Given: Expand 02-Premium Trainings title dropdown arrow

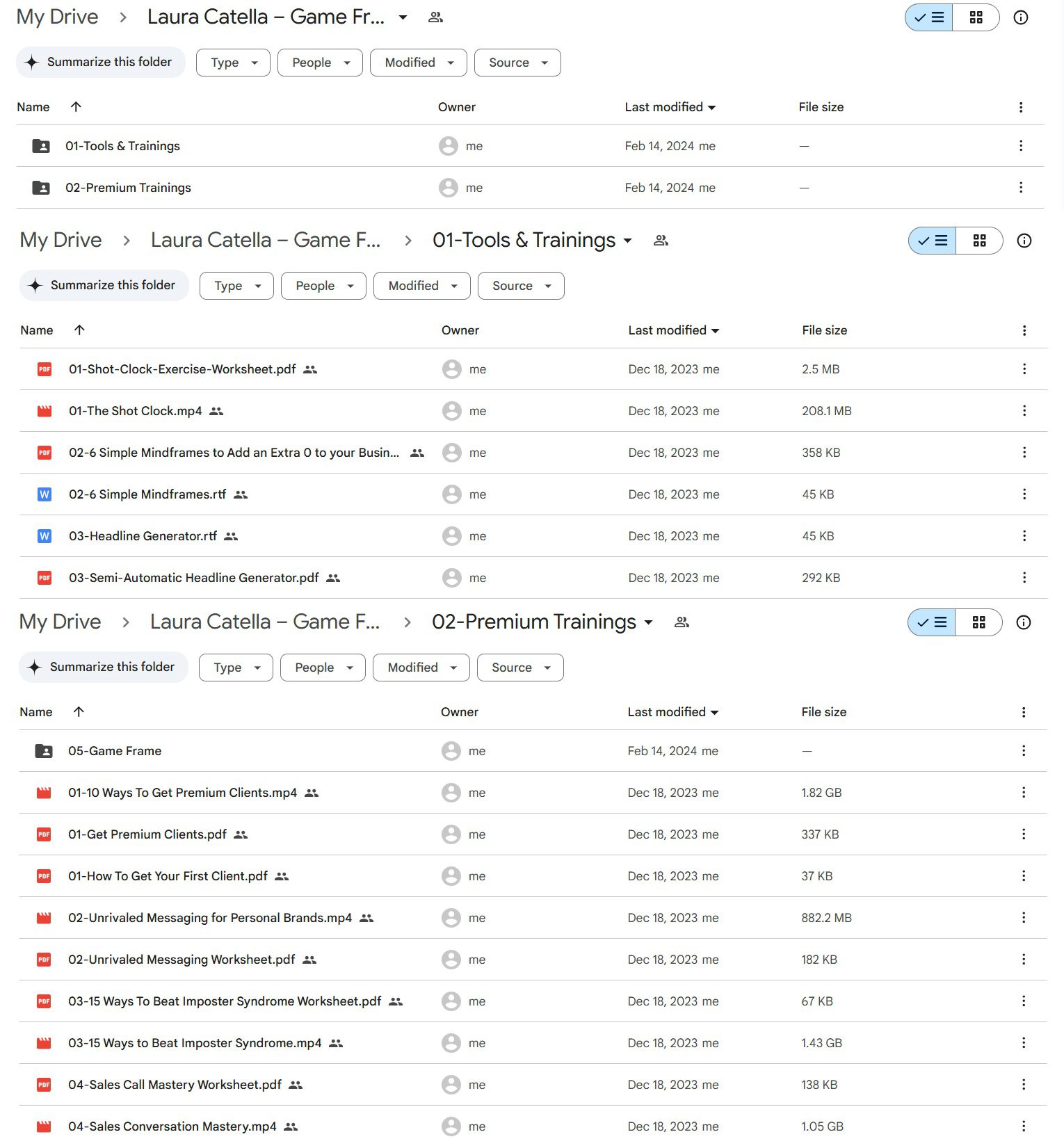Looking at the screenshot, I should [648, 622].
